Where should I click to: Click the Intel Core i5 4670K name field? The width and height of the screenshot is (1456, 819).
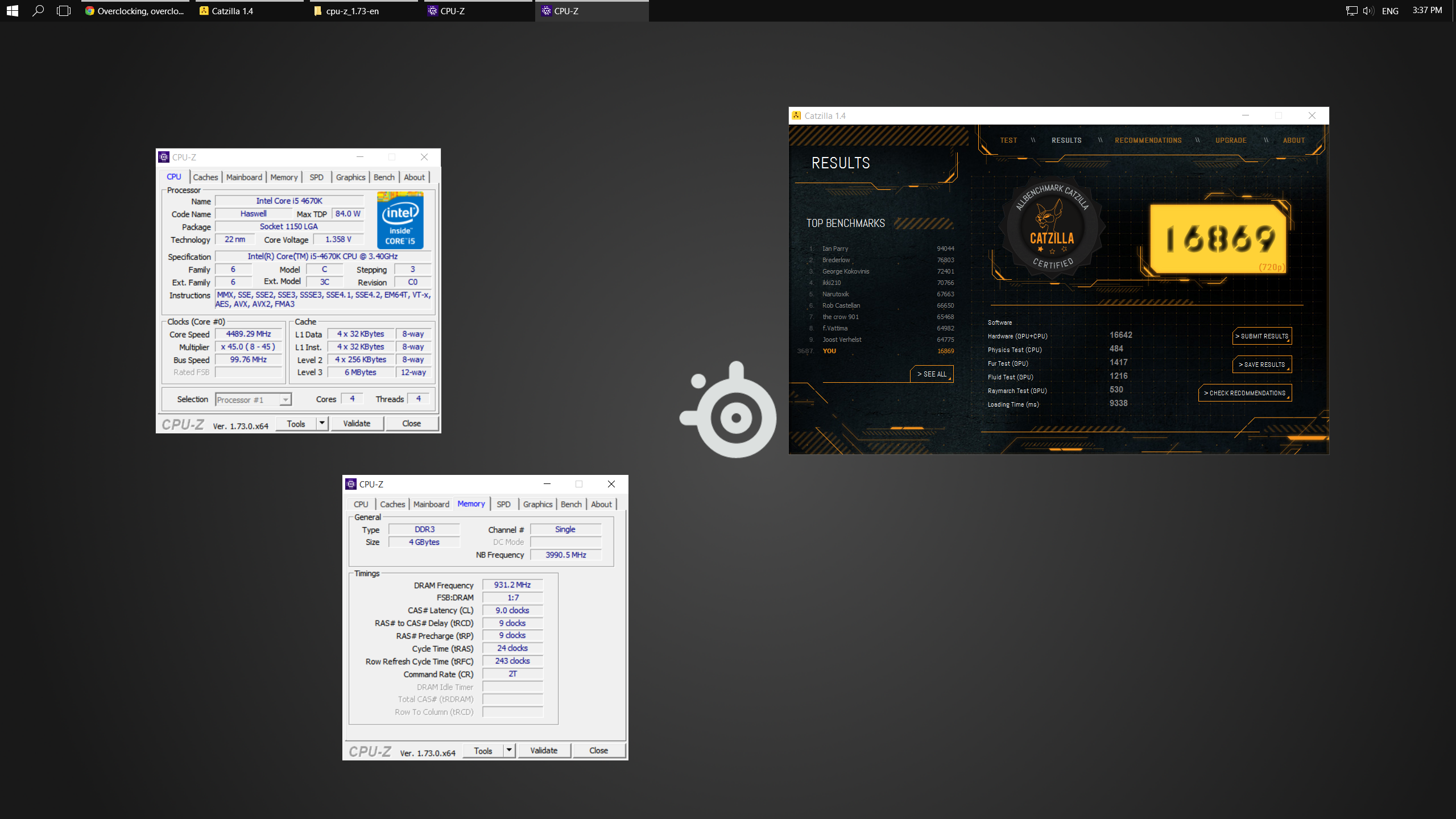[289, 201]
